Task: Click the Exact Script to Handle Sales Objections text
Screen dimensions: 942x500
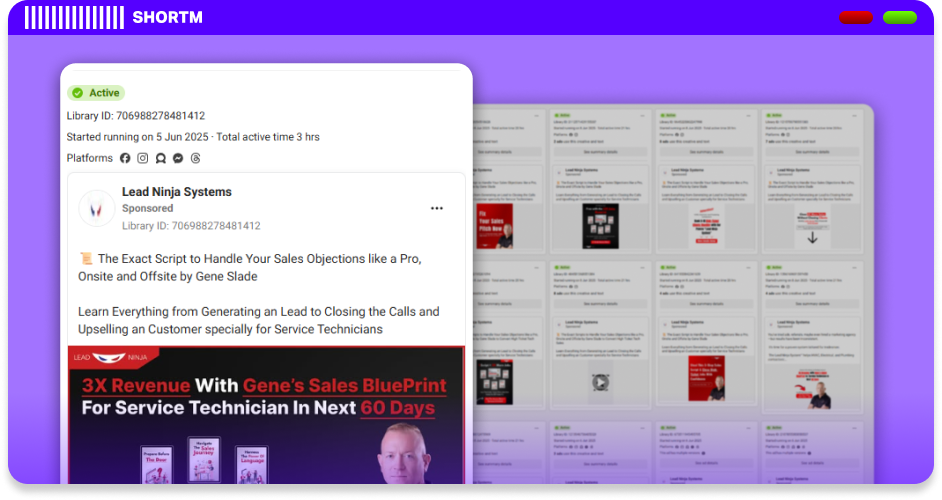Action: point(250,267)
